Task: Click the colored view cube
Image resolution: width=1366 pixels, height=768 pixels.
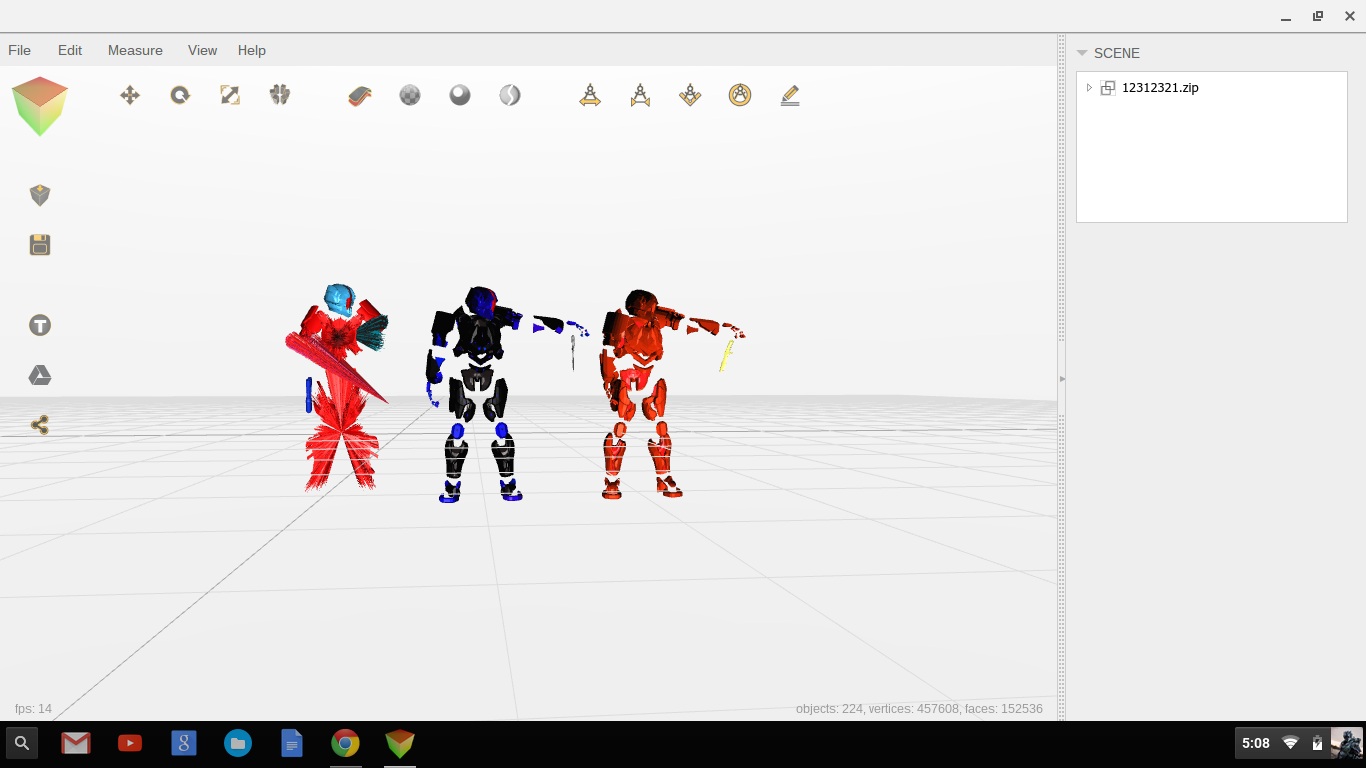Action: [40, 106]
